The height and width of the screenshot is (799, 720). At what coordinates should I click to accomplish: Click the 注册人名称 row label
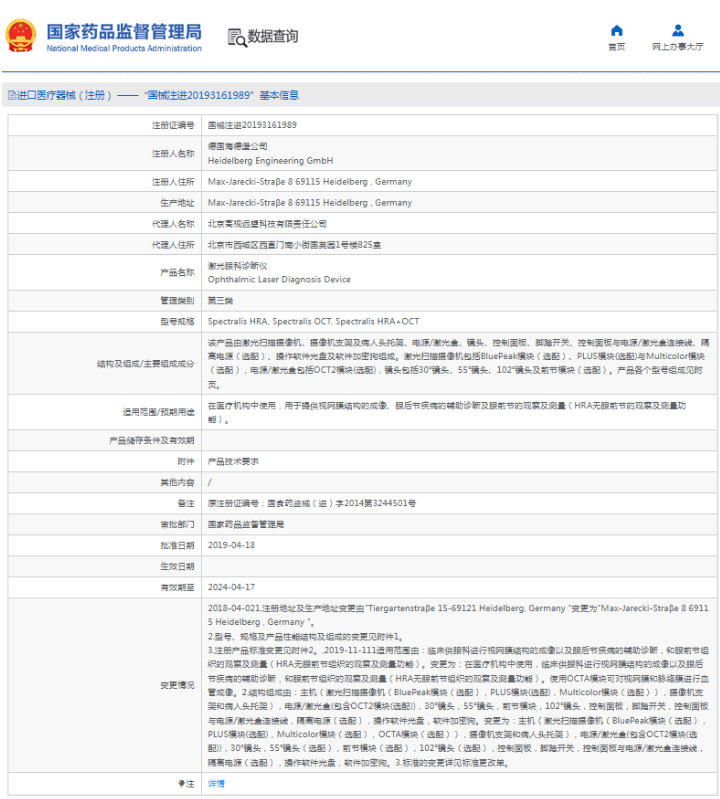(x=173, y=153)
